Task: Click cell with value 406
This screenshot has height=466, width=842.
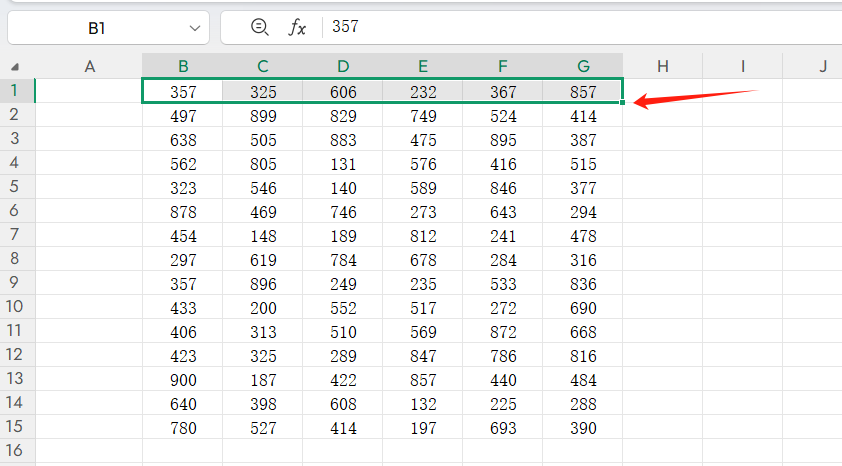Action: point(183,332)
